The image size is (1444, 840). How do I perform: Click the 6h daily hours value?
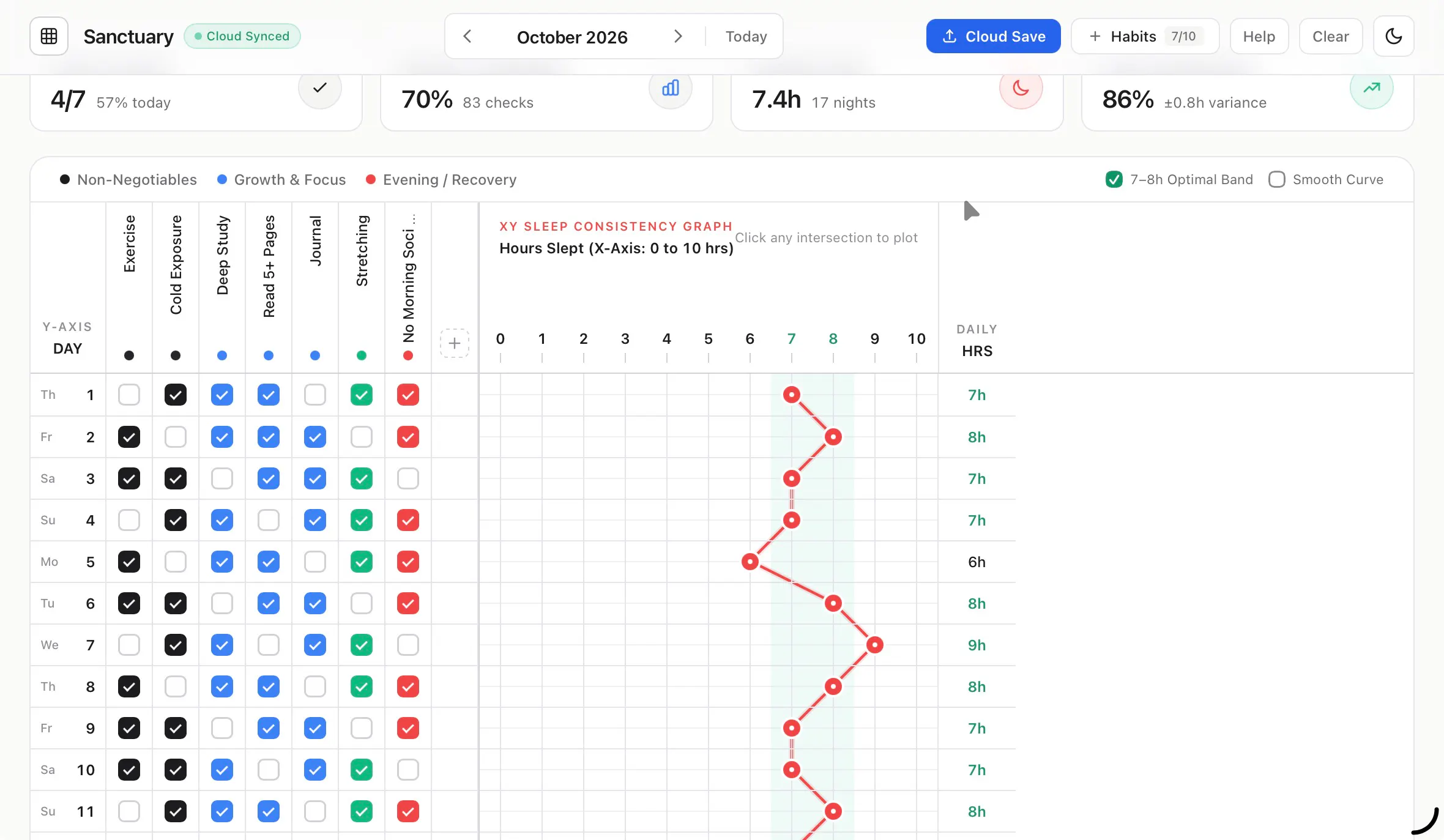click(x=977, y=562)
